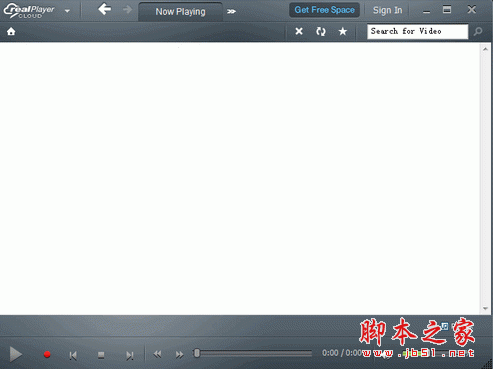
Task: Fast forward with double right arrows
Action: tap(179, 354)
